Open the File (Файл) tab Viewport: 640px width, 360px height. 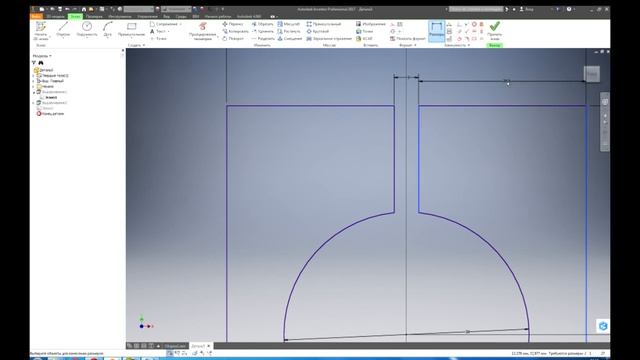point(36,16)
